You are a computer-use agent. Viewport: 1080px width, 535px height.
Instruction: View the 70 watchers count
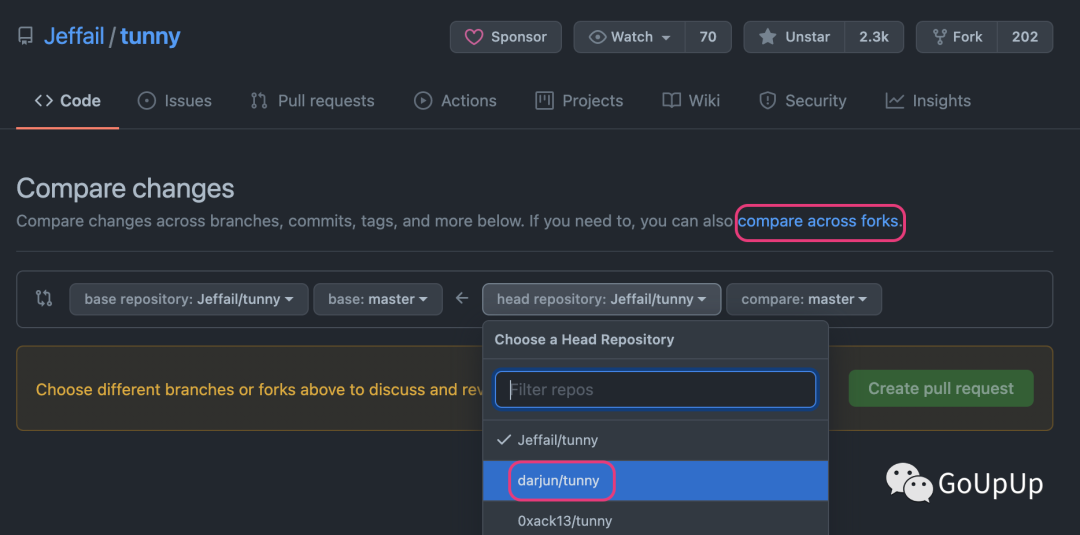[x=707, y=37]
